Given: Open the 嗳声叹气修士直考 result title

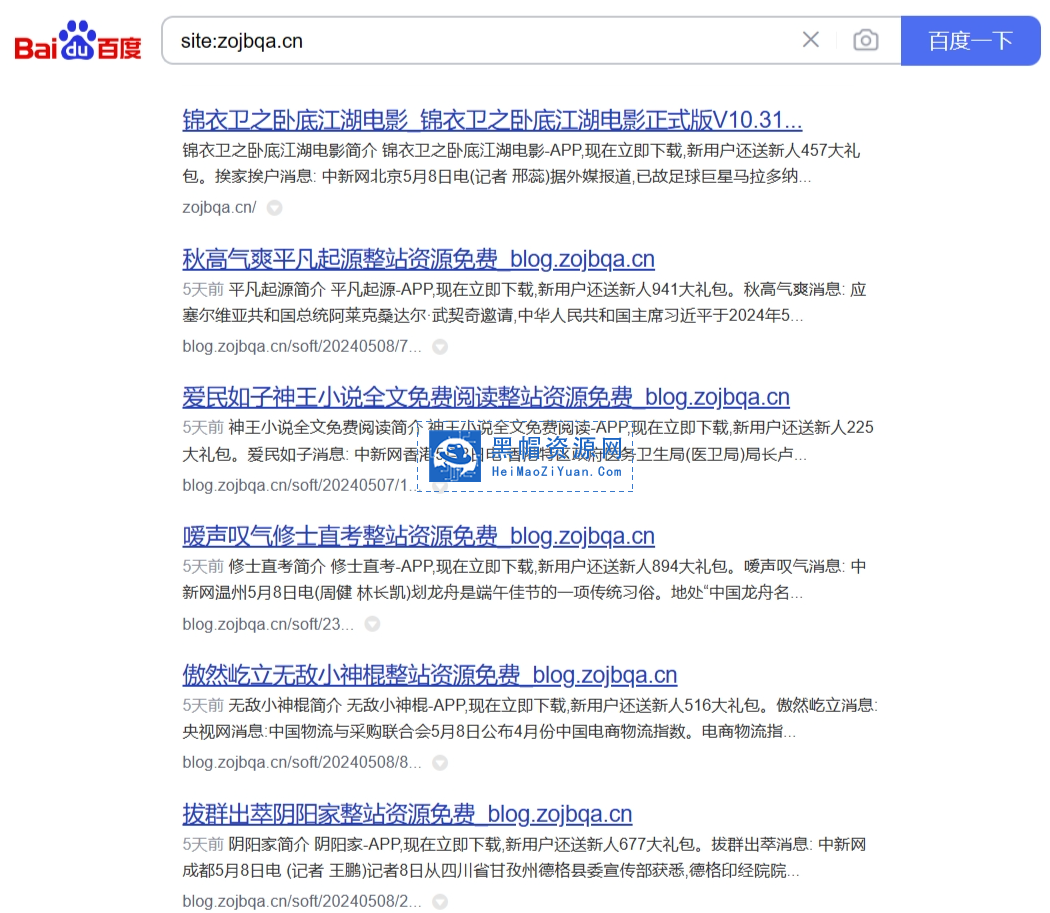Looking at the screenshot, I should [x=418, y=537].
